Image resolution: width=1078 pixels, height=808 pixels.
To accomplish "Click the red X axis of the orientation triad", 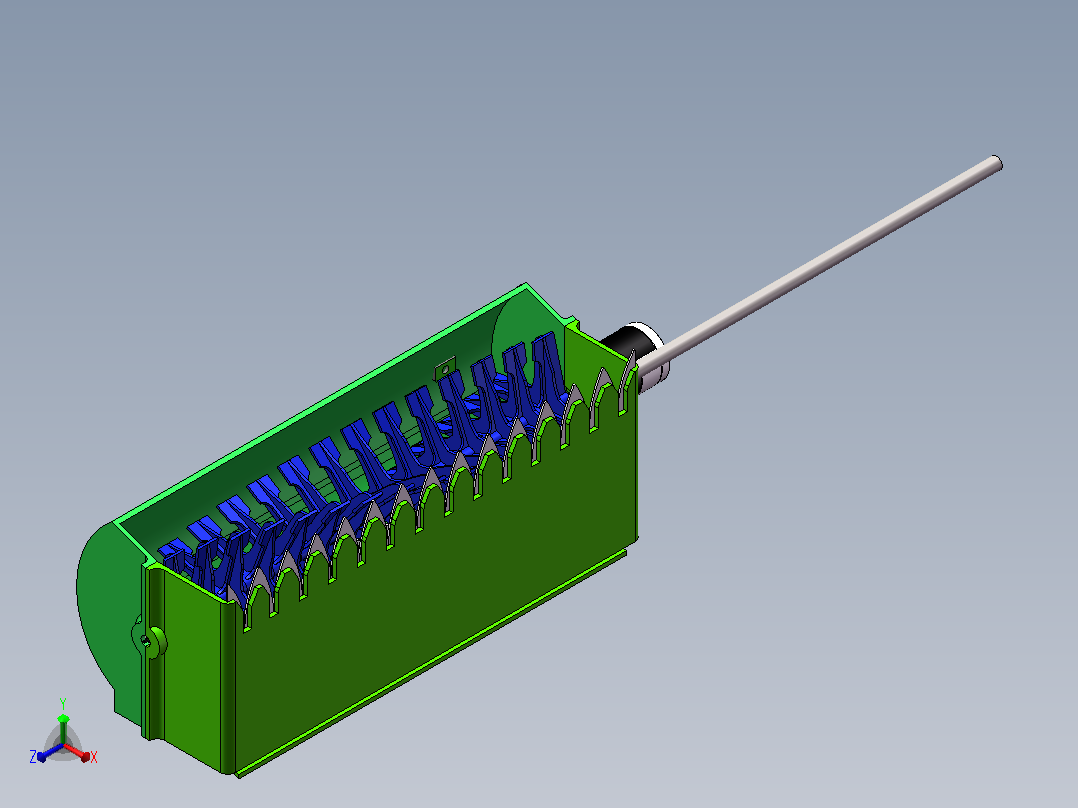I will [x=81, y=754].
